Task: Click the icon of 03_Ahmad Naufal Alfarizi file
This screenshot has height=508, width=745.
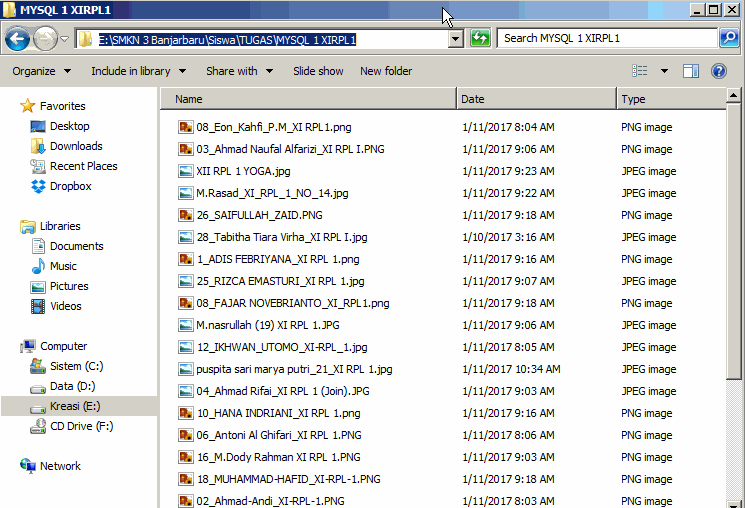Action: tap(185, 149)
